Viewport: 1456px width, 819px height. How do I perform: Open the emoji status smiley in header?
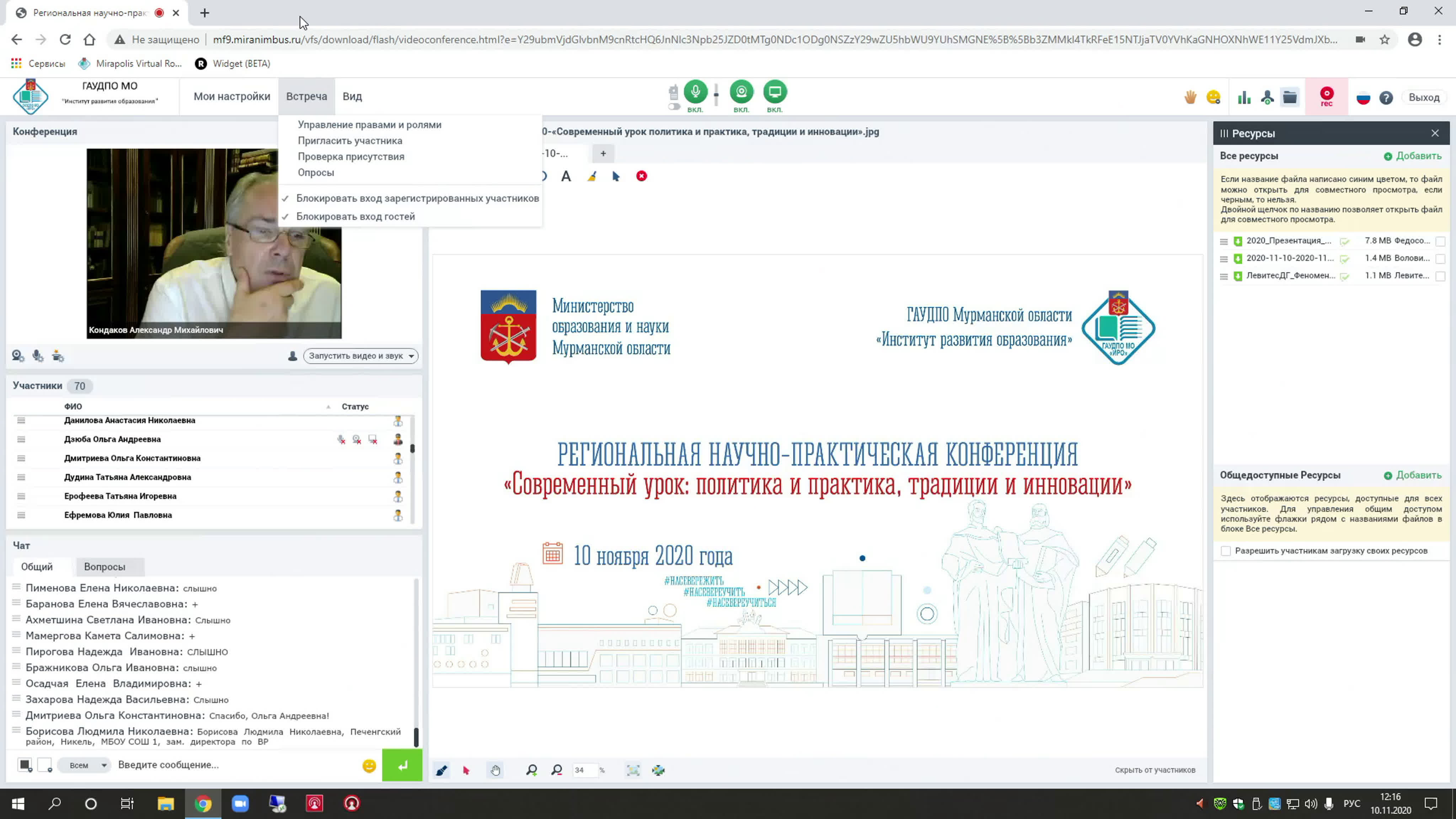[x=1213, y=98]
